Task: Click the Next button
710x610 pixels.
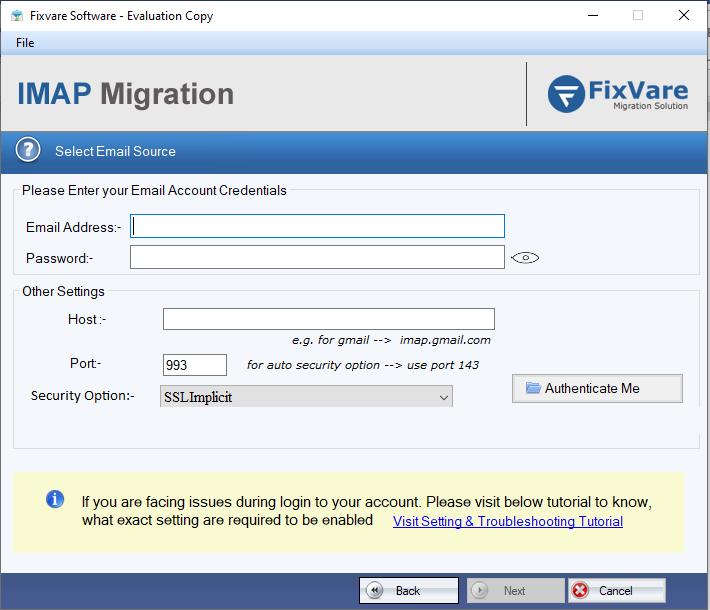Action: [516, 591]
